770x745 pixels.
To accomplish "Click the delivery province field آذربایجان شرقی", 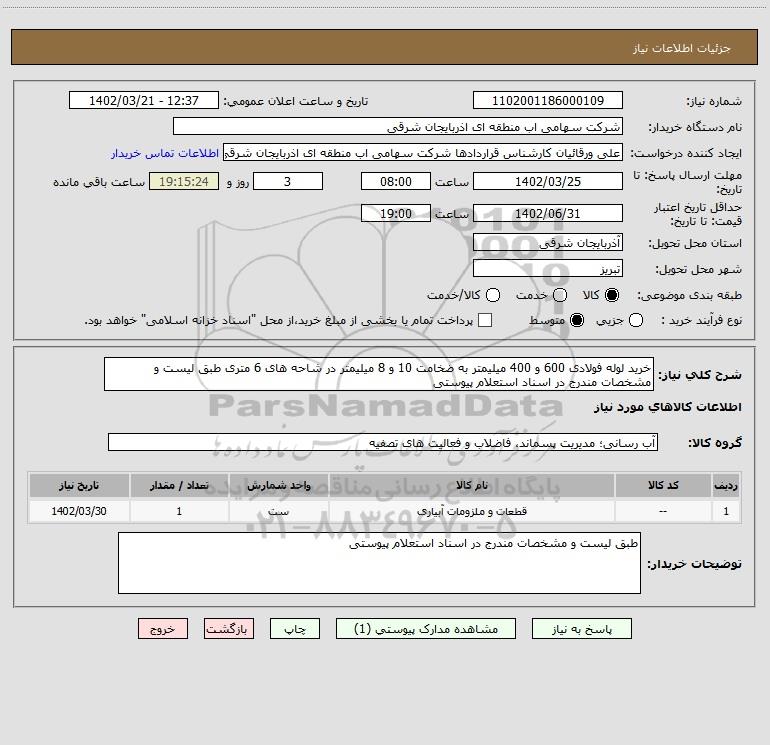I will coord(548,243).
